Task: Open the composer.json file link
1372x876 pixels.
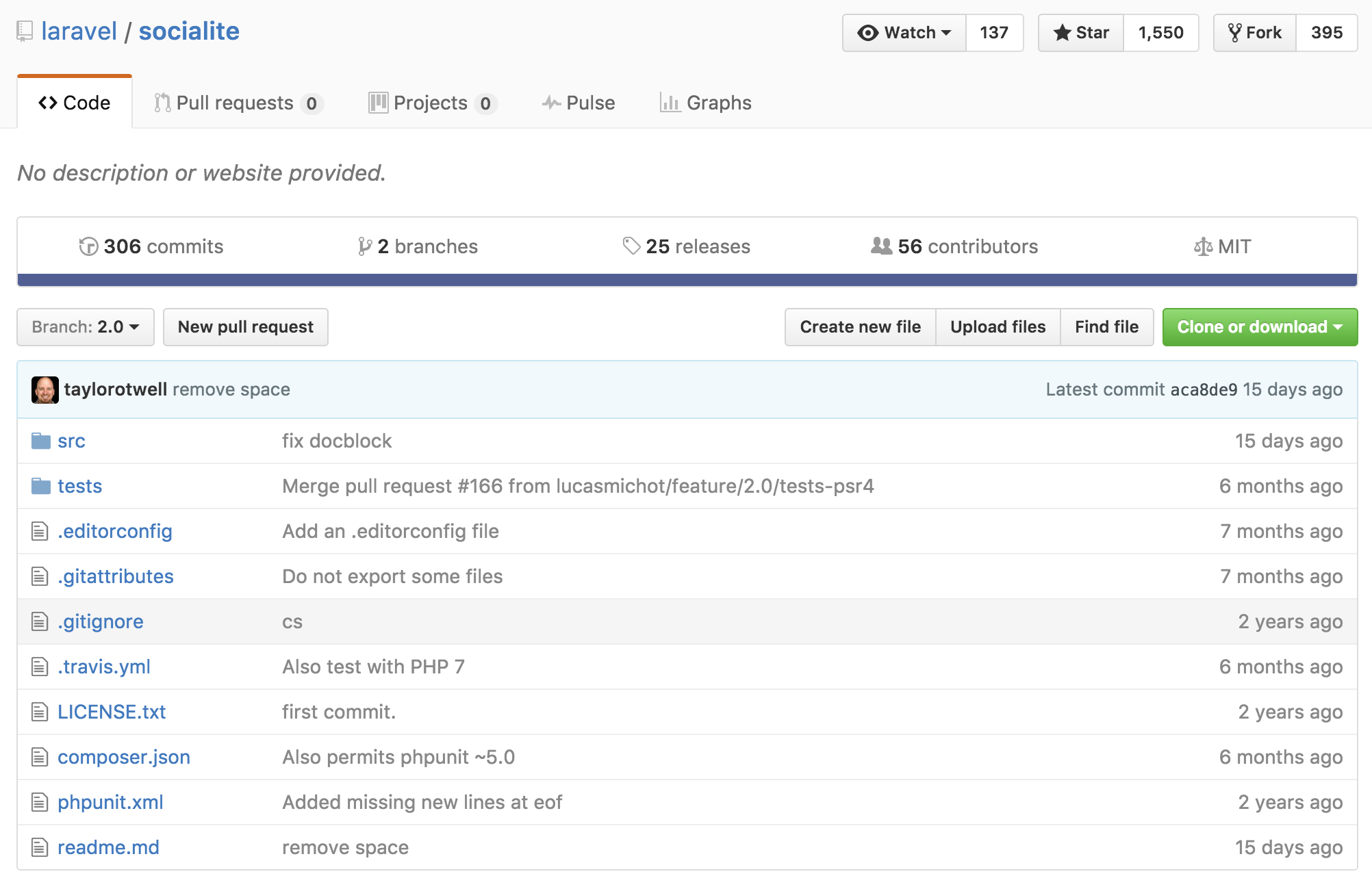Action: 124,757
